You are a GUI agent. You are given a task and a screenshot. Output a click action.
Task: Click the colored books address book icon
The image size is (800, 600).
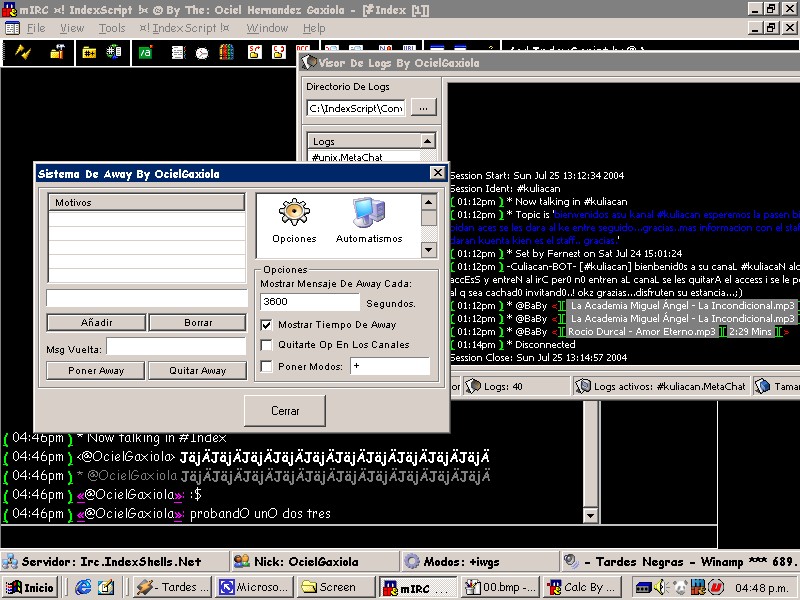(225, 52)
